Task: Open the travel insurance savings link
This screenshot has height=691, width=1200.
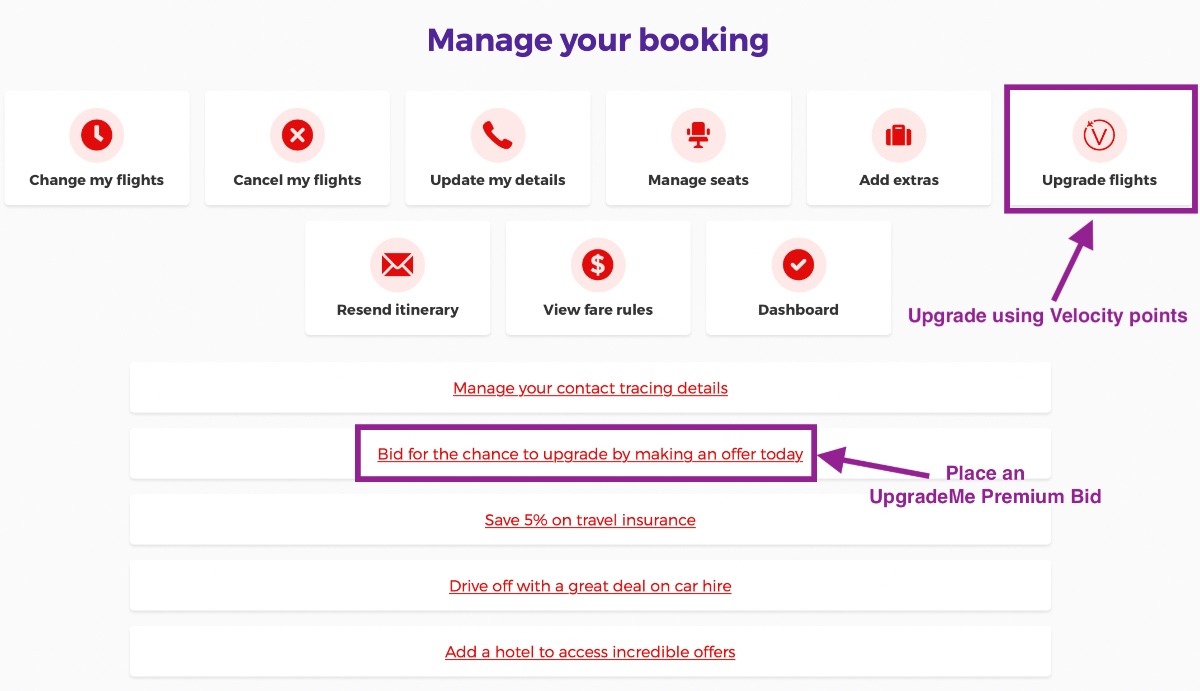Action: click(590, 520)
